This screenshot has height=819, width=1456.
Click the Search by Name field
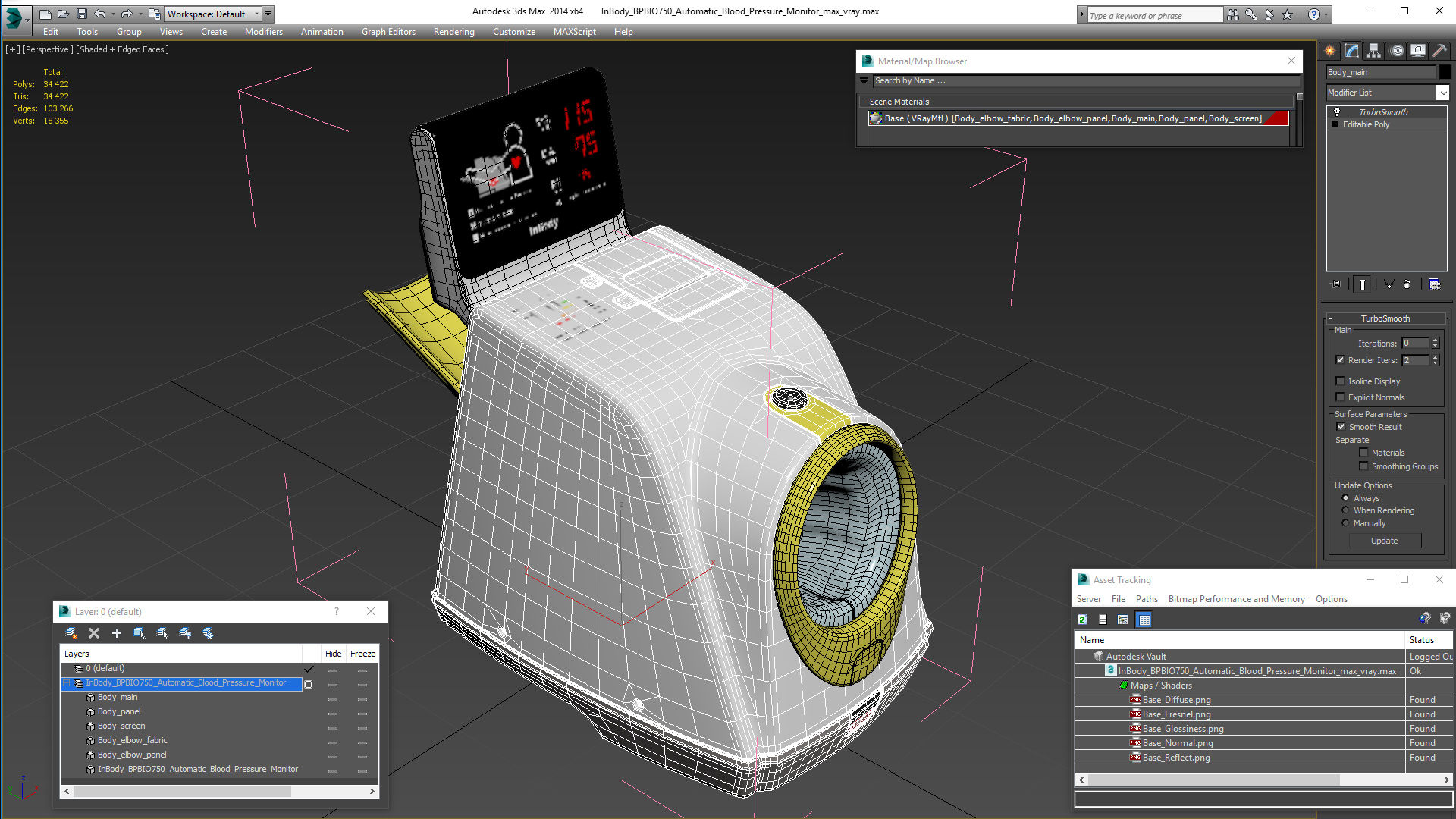(x=1086, y=80)
